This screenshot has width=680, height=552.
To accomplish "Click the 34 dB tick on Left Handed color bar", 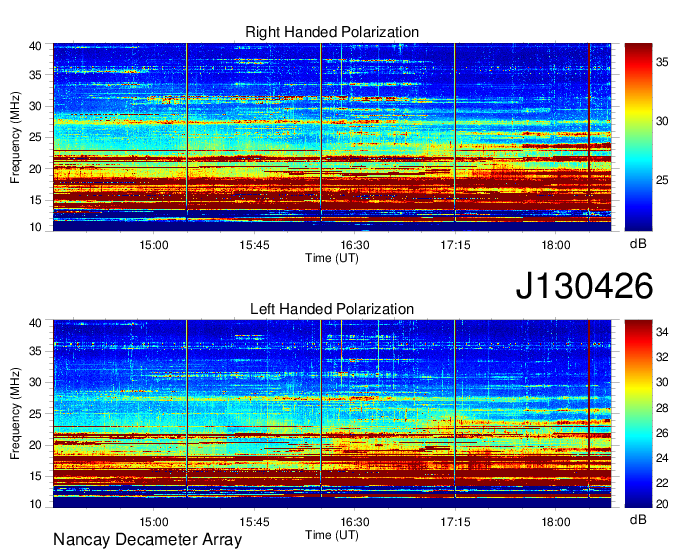I will click(x=662, y=332).
